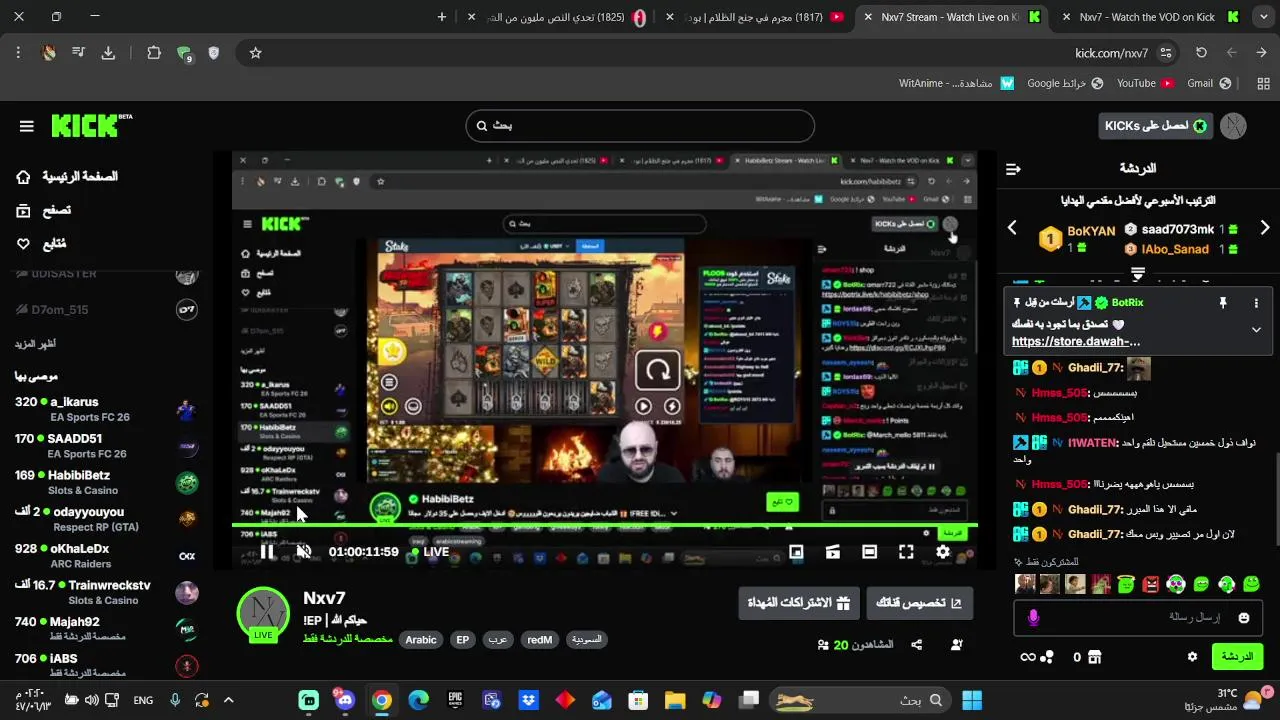Image resolution: width=1280 pixels, height=720 pixels.
Task: Click the Get KICKs button
Action: coord(1155,126)
